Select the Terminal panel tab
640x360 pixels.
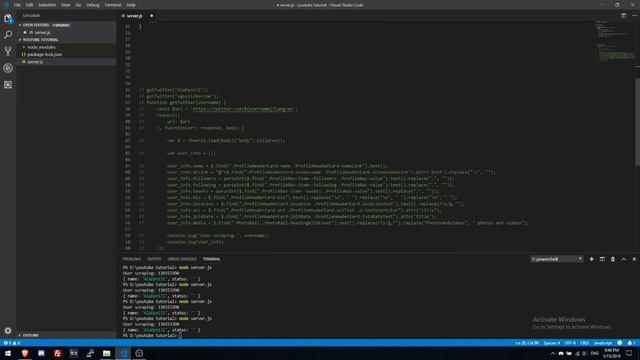[x=211, y=259]
